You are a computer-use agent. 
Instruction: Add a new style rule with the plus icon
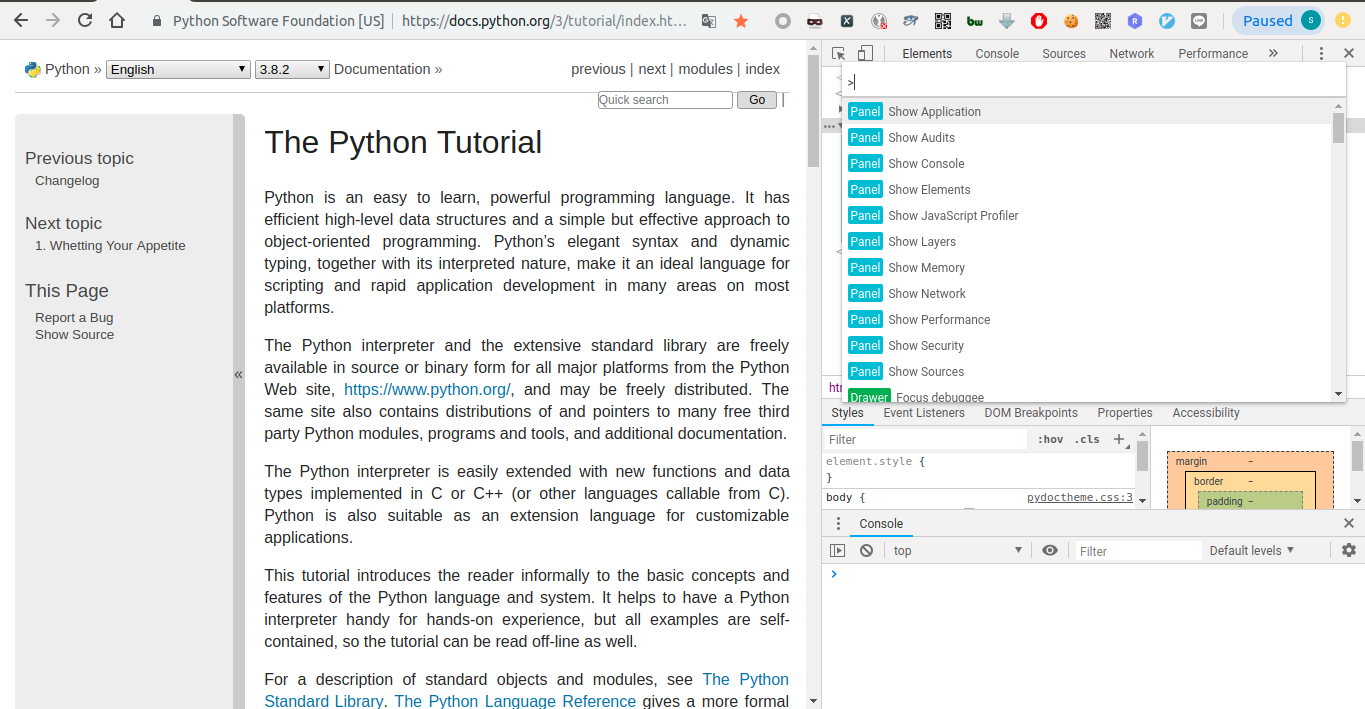pyautogui.click(x=1119, y=439)
